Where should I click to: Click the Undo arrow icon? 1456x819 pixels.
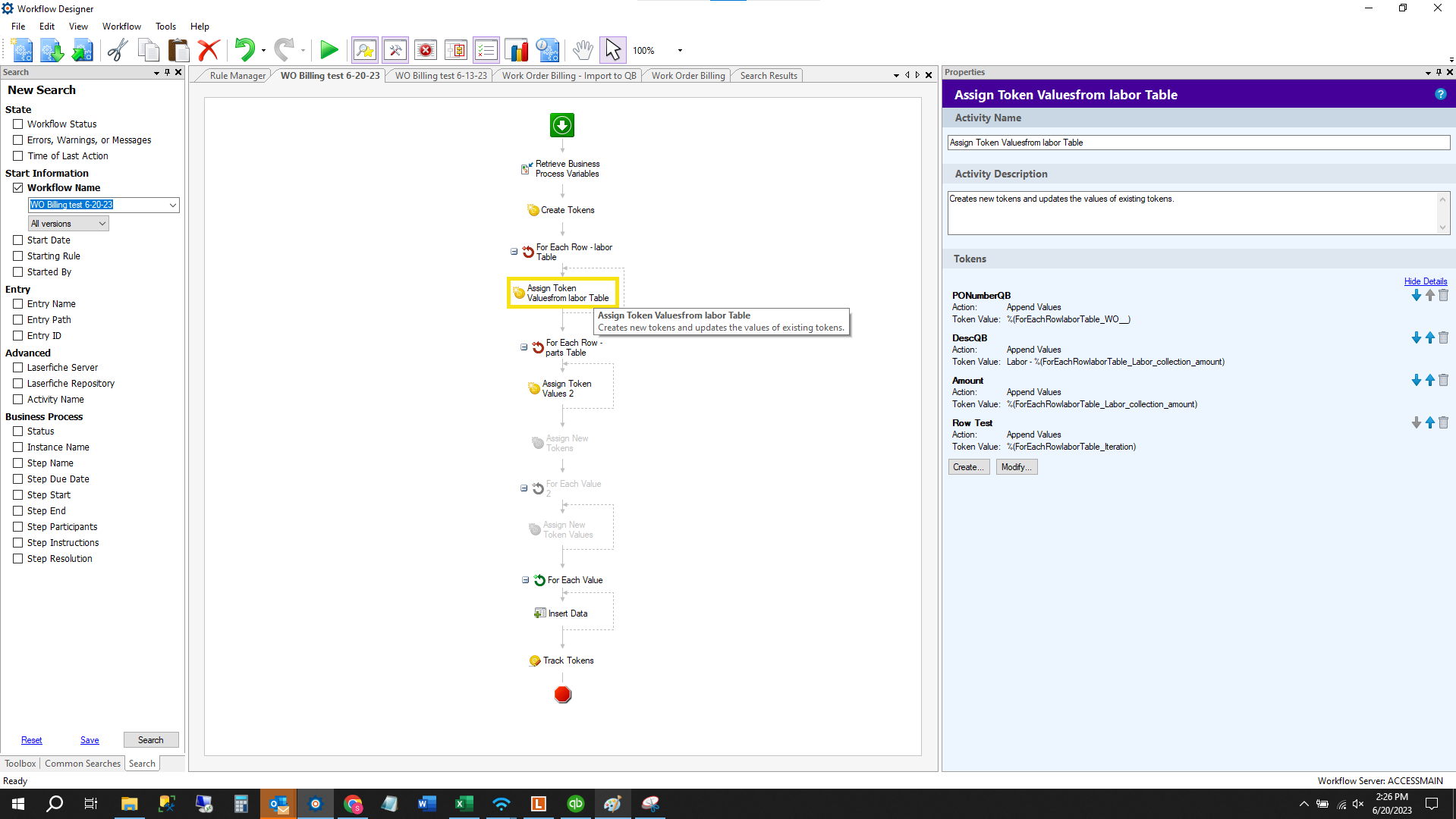coord(244,50)
